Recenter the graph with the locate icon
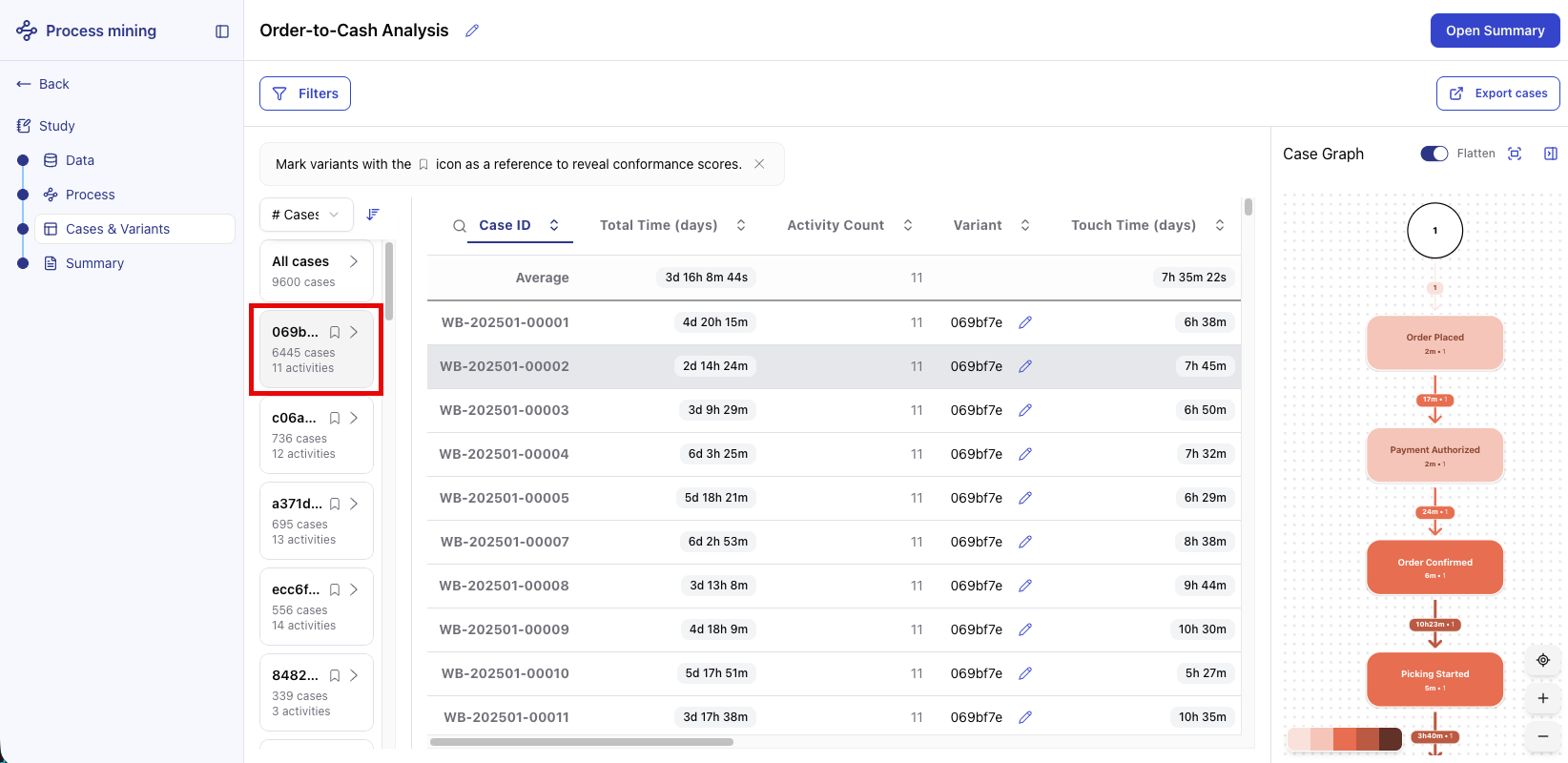 click(x=1543, y=660)
